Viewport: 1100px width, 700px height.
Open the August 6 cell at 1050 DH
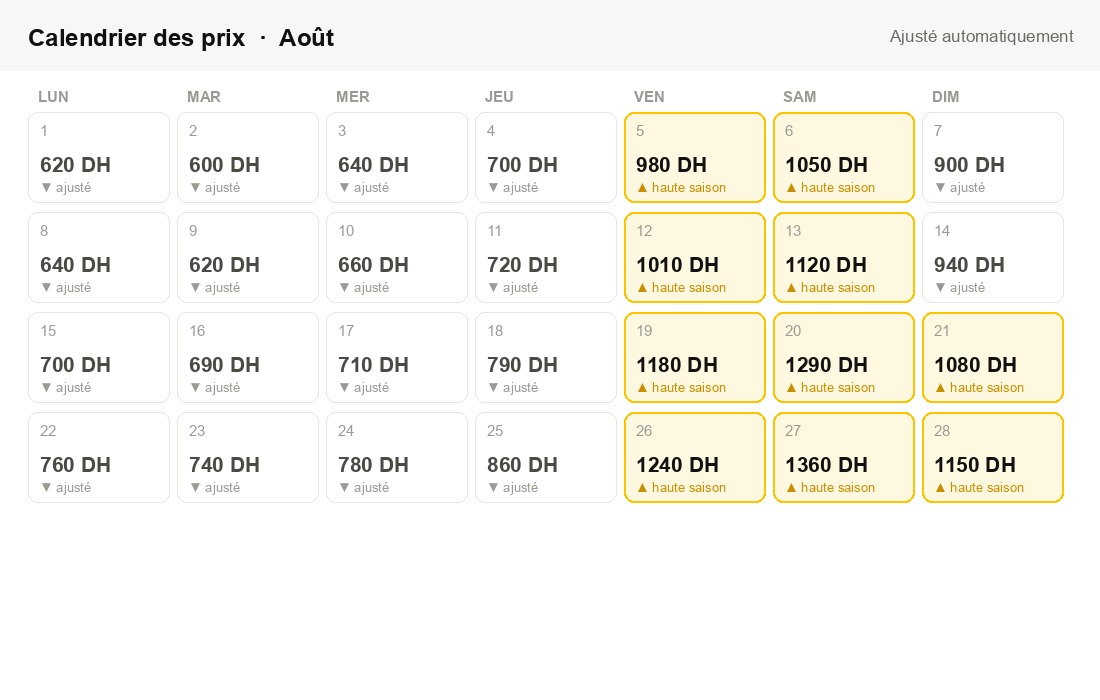844,158
